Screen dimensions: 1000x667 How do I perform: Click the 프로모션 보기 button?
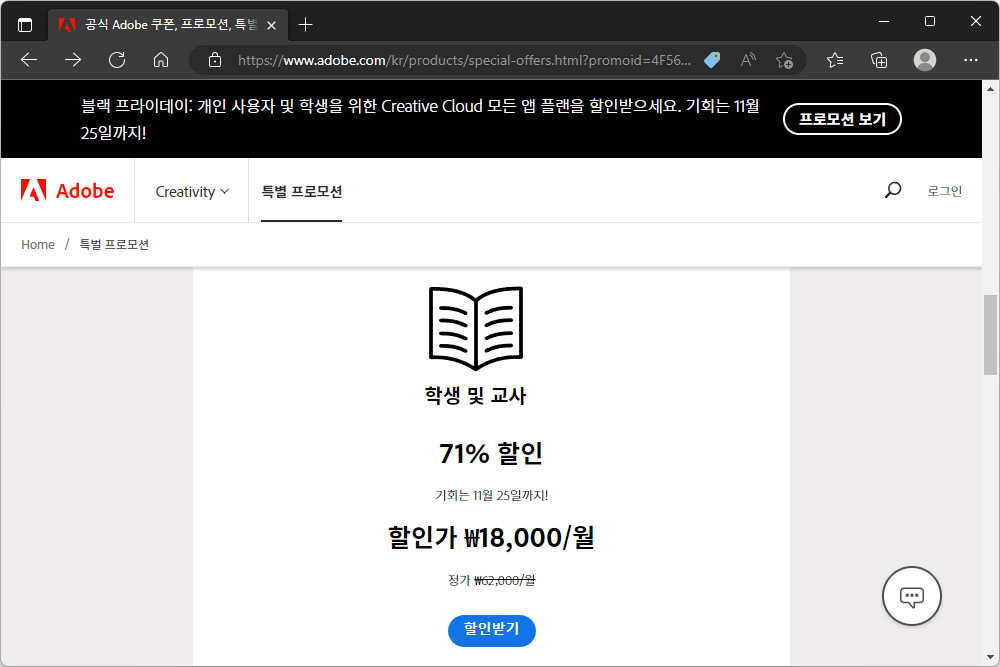pos(842,119)
